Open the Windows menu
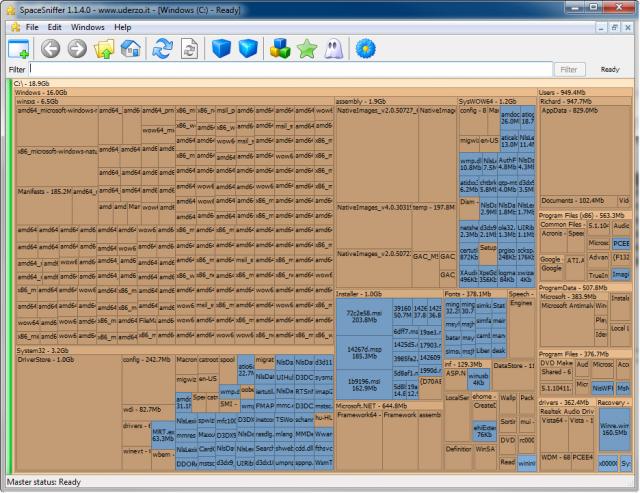The width and height of the screenshot is (640, 493). [x=88, y=27]
